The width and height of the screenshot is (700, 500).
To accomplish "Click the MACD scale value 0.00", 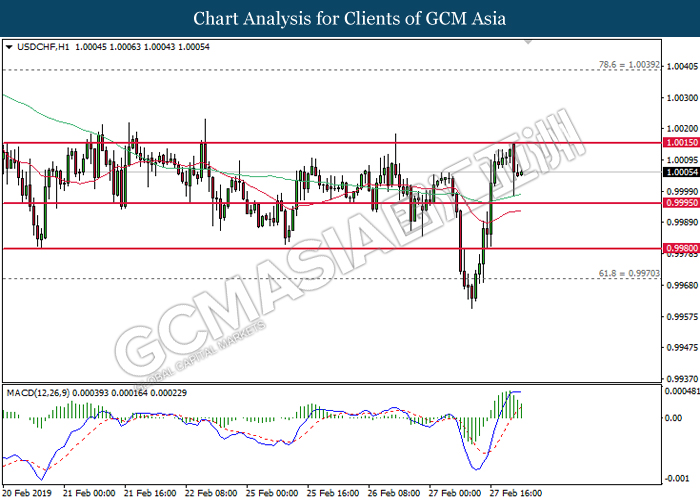I will (x=673, y=418).
